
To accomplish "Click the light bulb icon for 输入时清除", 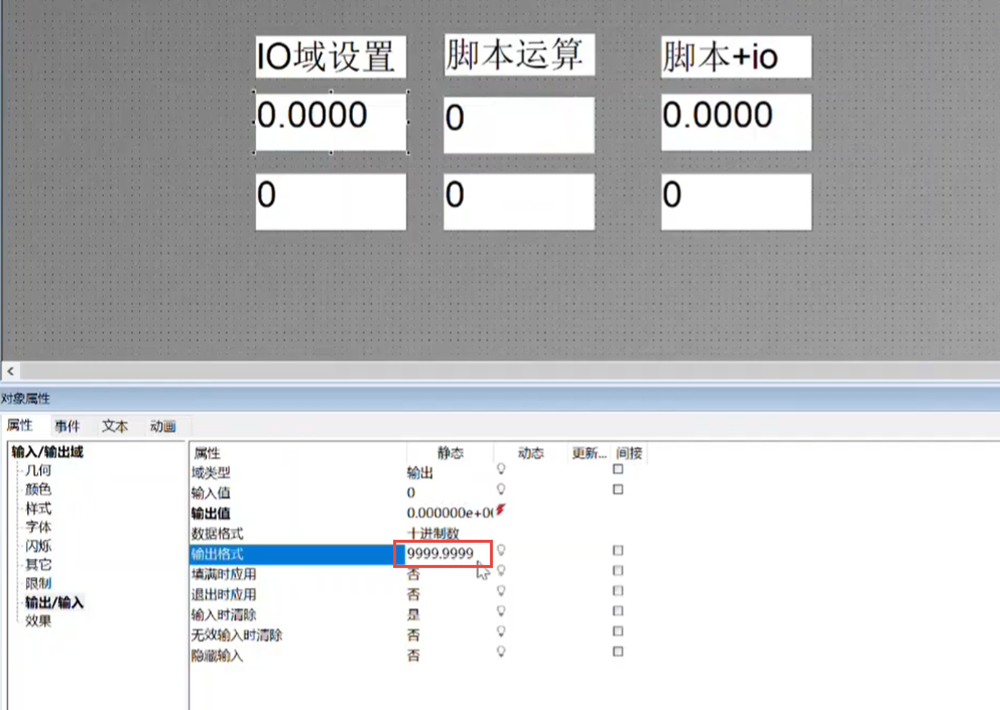I will 501,612.
